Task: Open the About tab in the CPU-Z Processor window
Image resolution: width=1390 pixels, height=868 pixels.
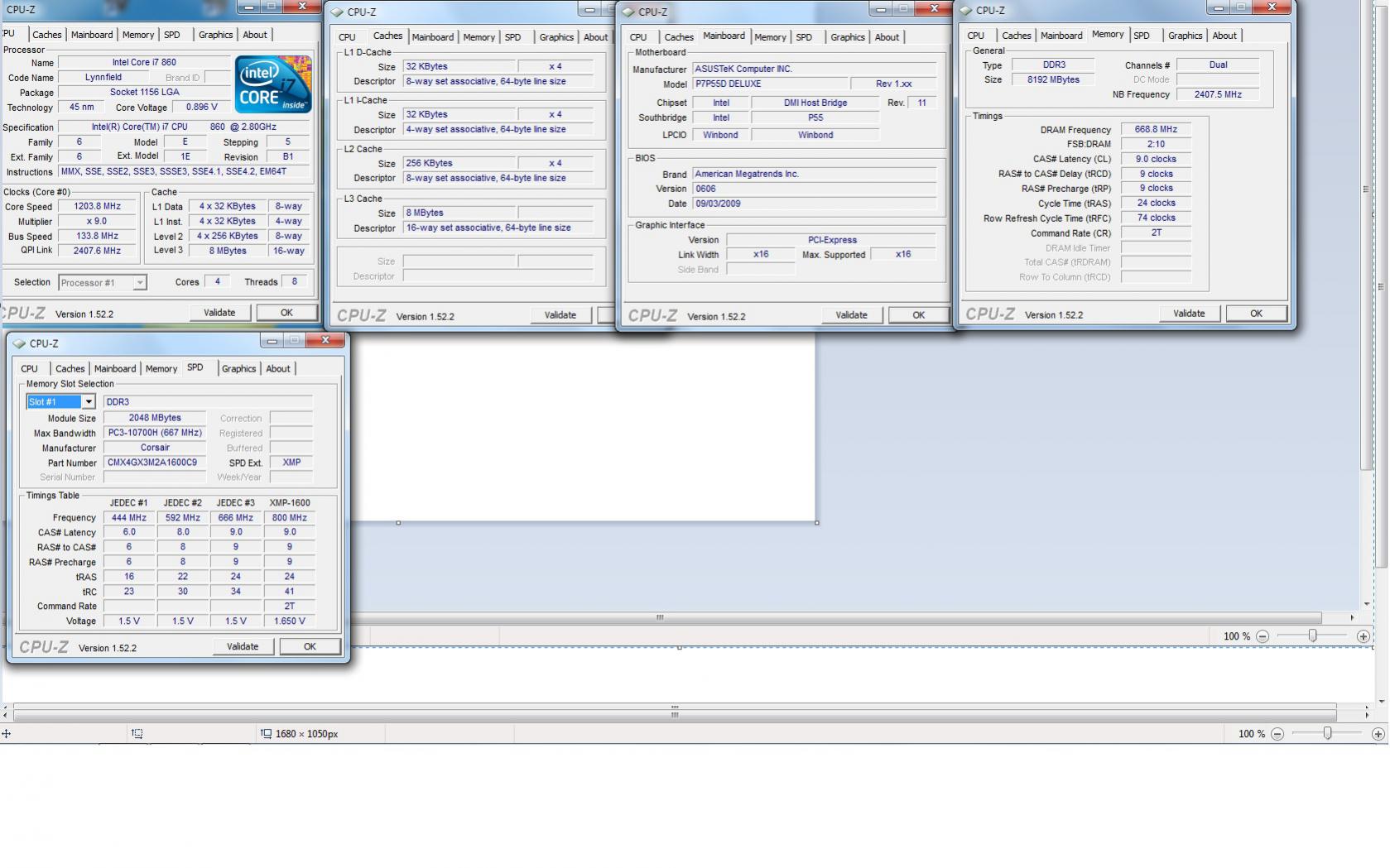Action: click(x=255, y=35)
